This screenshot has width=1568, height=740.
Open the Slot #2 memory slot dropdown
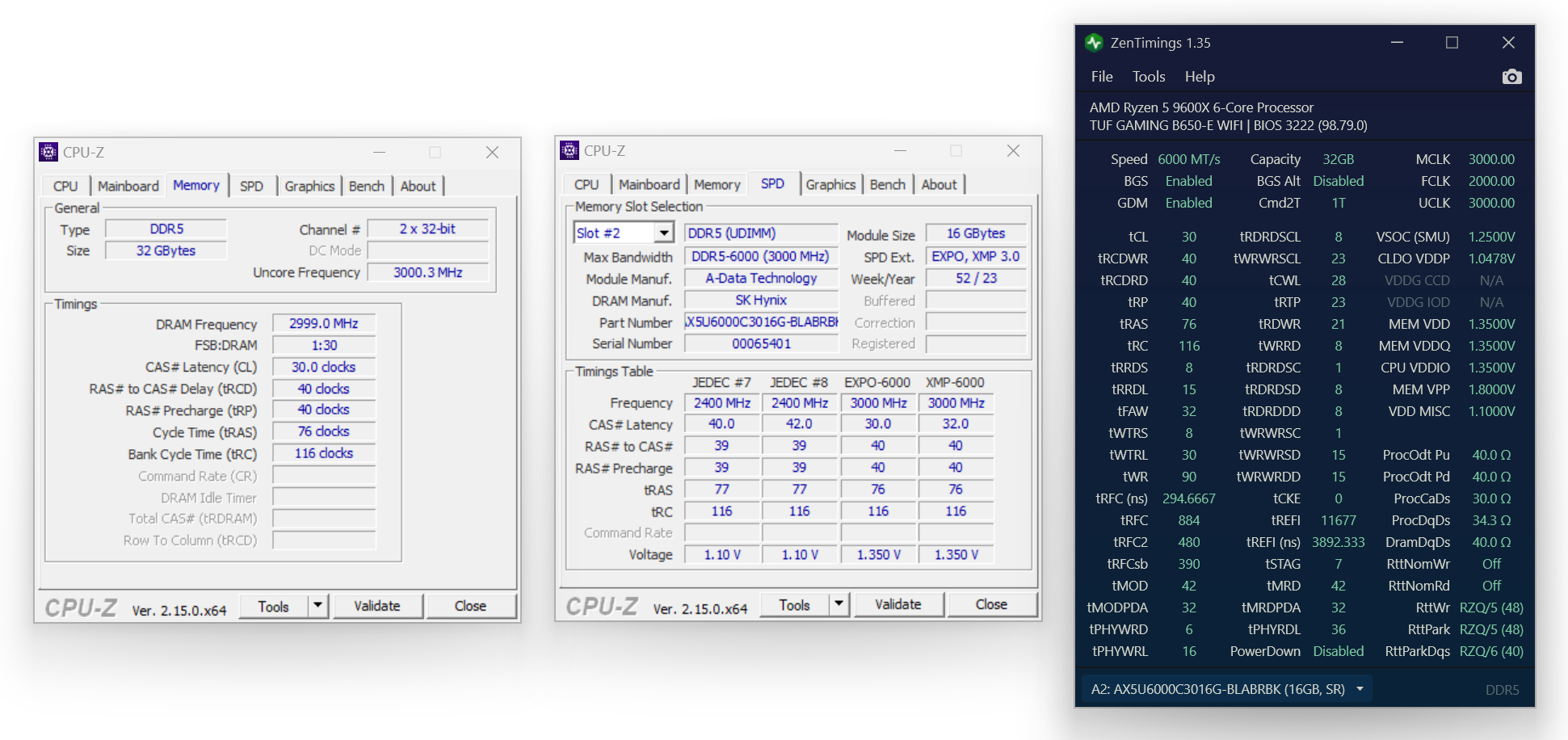(663, 233)
